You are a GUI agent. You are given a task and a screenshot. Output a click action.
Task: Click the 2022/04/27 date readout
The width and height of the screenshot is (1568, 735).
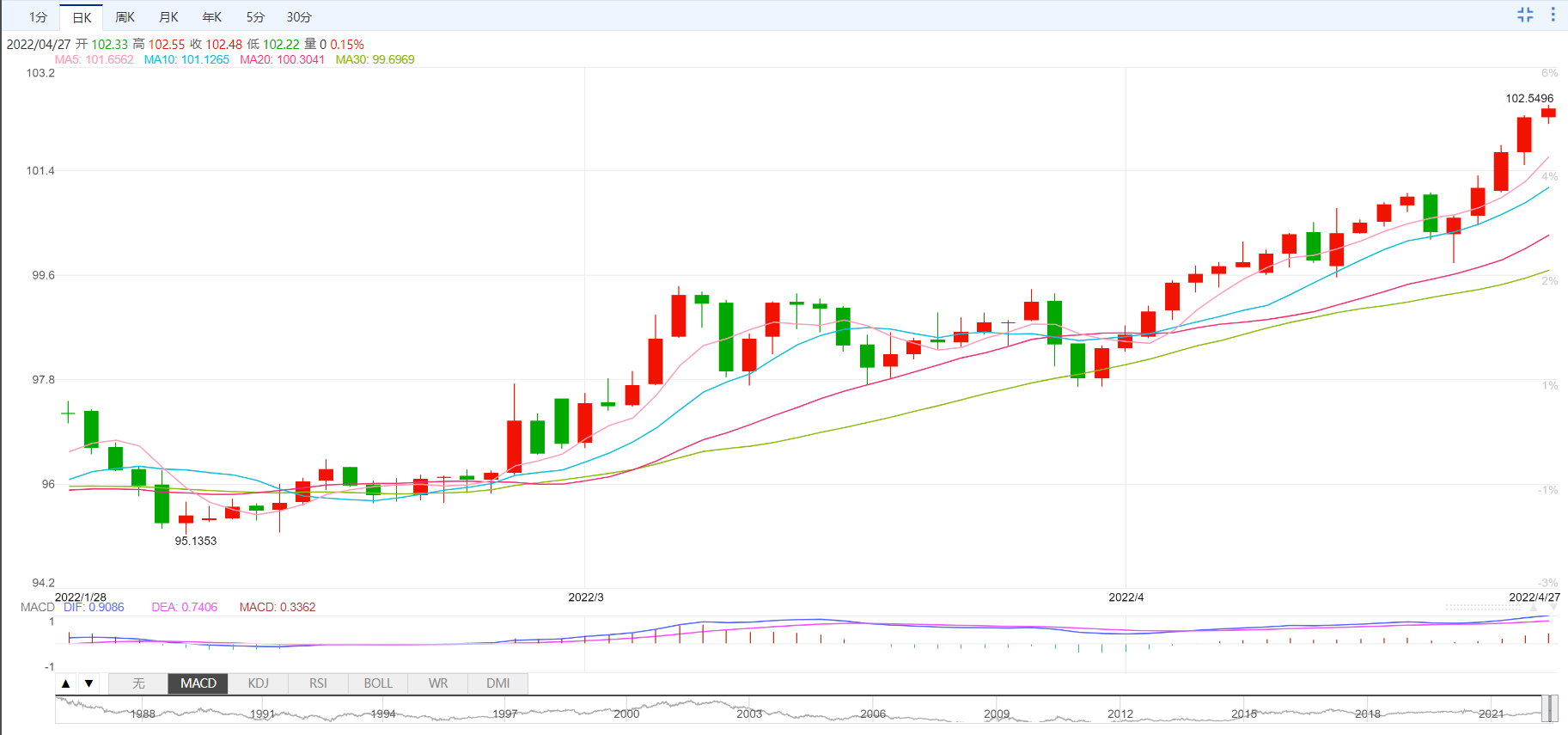pos(39,44)
